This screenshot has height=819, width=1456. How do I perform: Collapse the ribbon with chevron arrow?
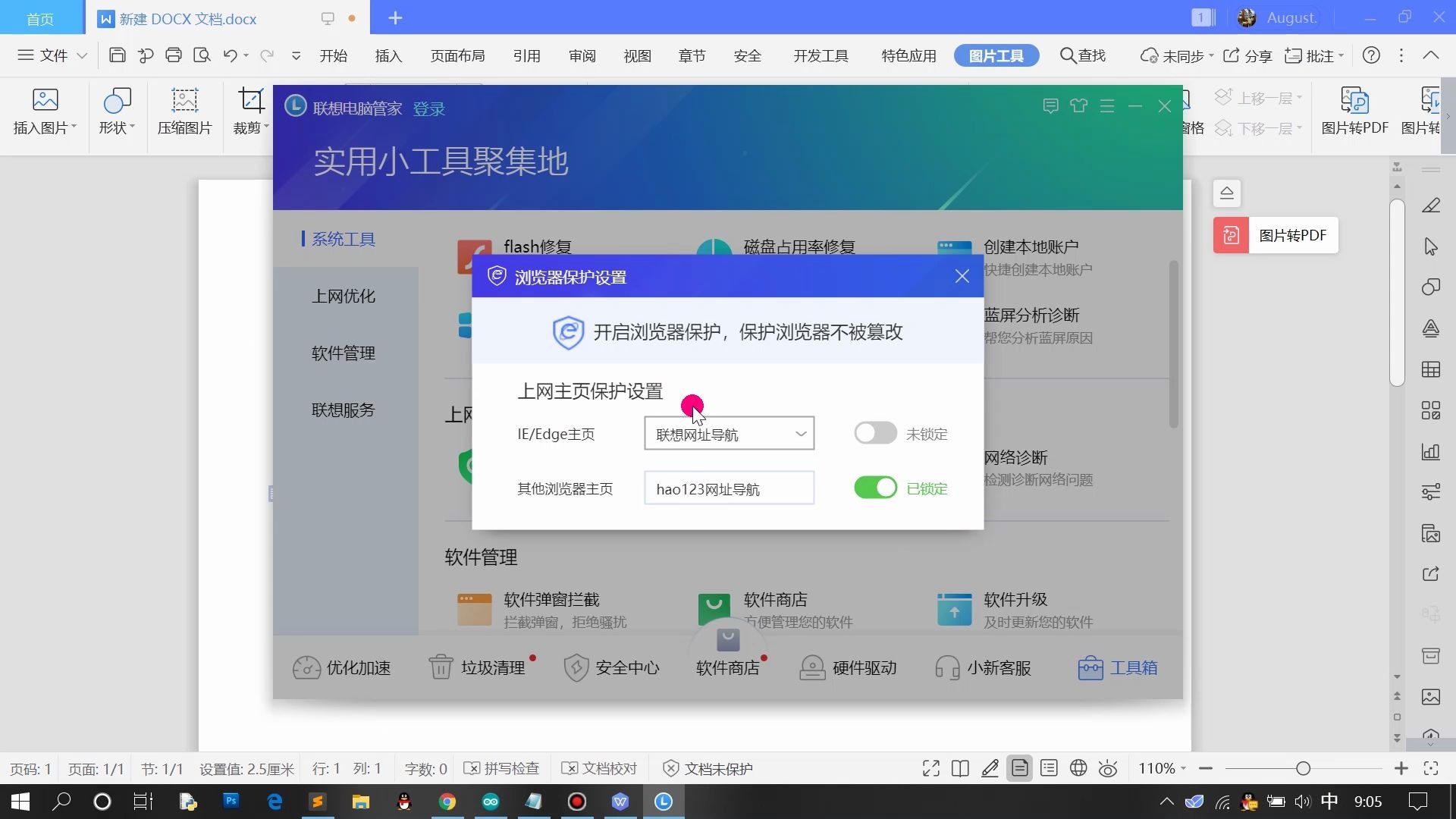[x=1431, y=55]
